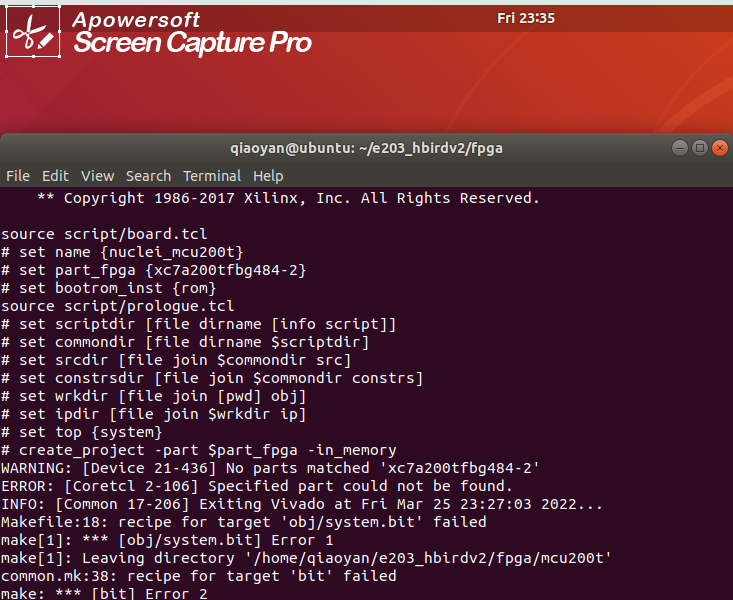This screenshot has width=733, height=600.
Task: Click the WARNING Device 21-436 line
Action: tap(270, 468)
